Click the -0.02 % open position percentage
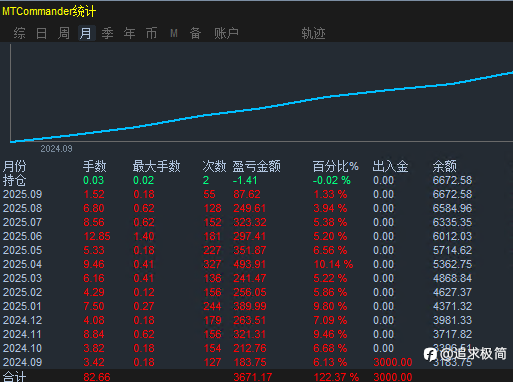The image size is (513, 382). [x=332, y=180]
